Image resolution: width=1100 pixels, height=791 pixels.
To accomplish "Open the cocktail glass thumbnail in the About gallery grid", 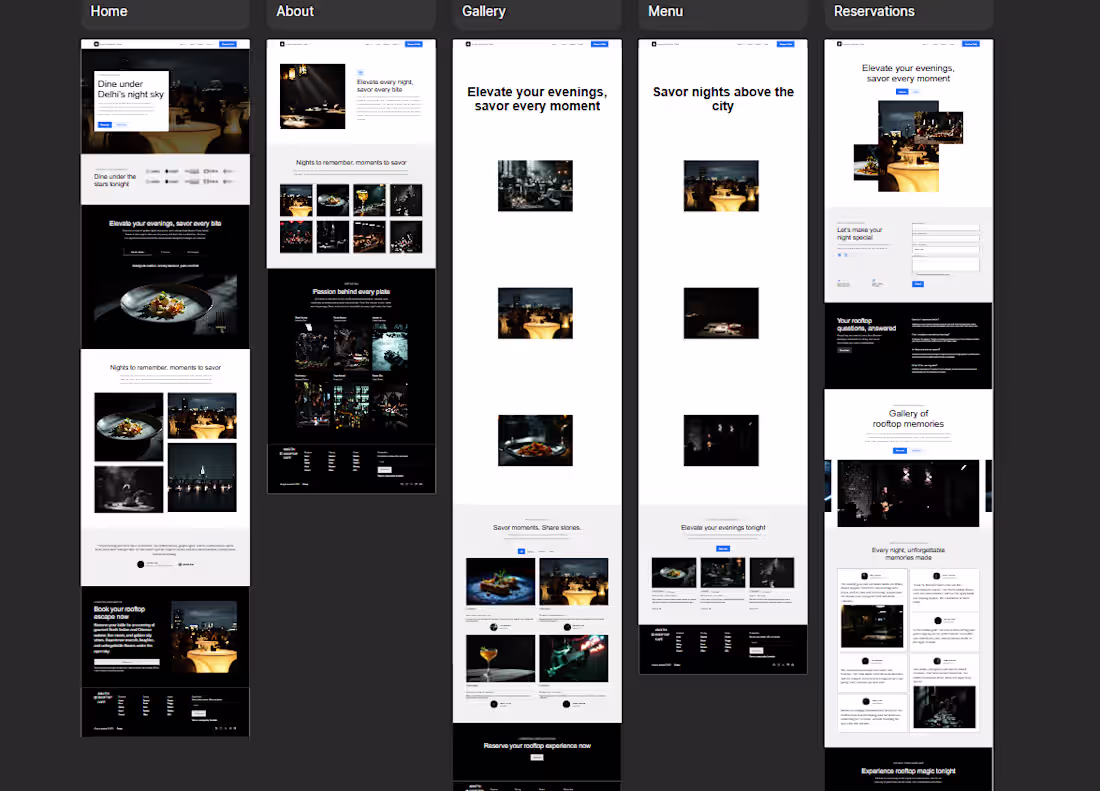I will pos(369,200).
